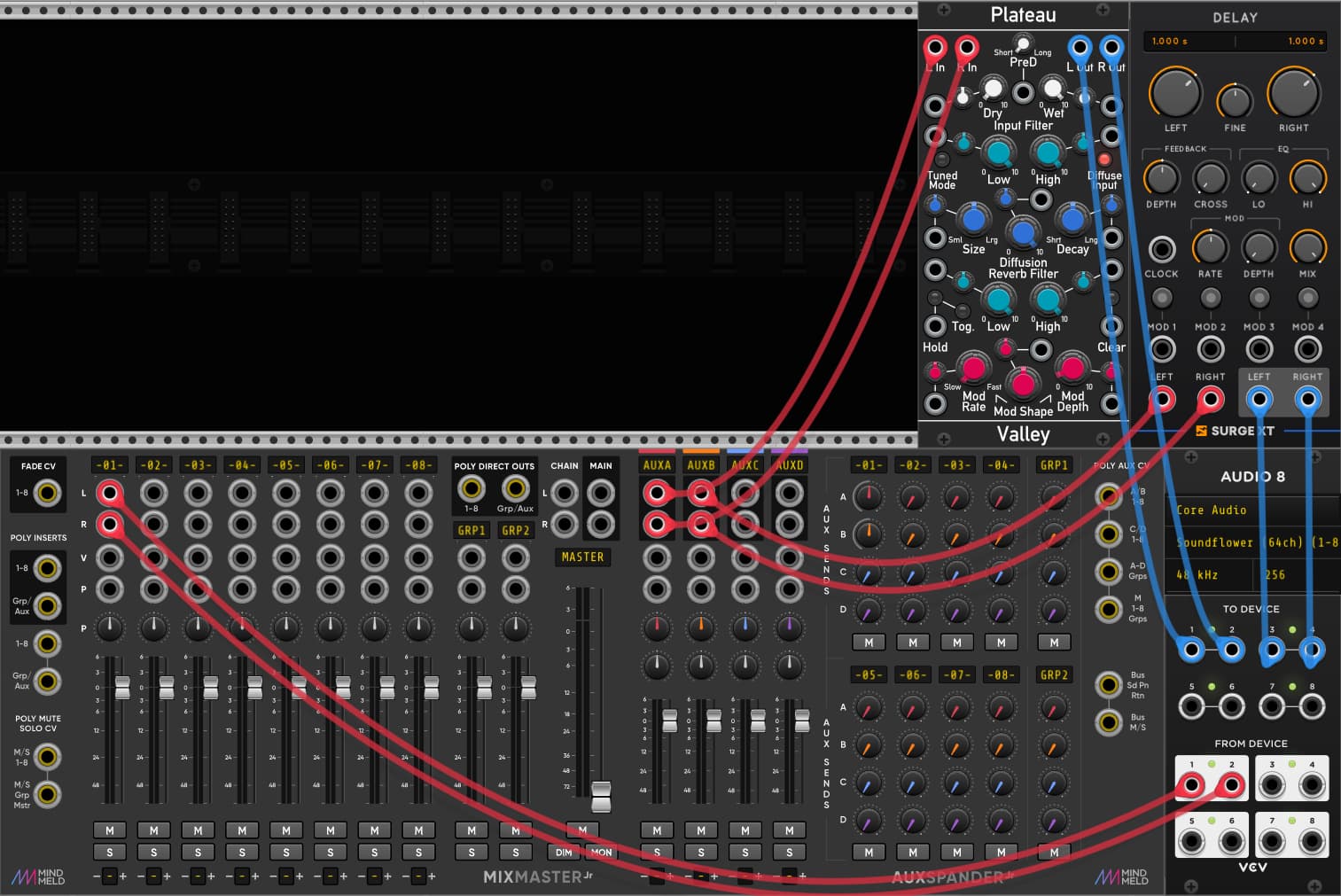The image size is (1341, 896).
Task: Click the -03- channel label display
Action: coord(198,464)
